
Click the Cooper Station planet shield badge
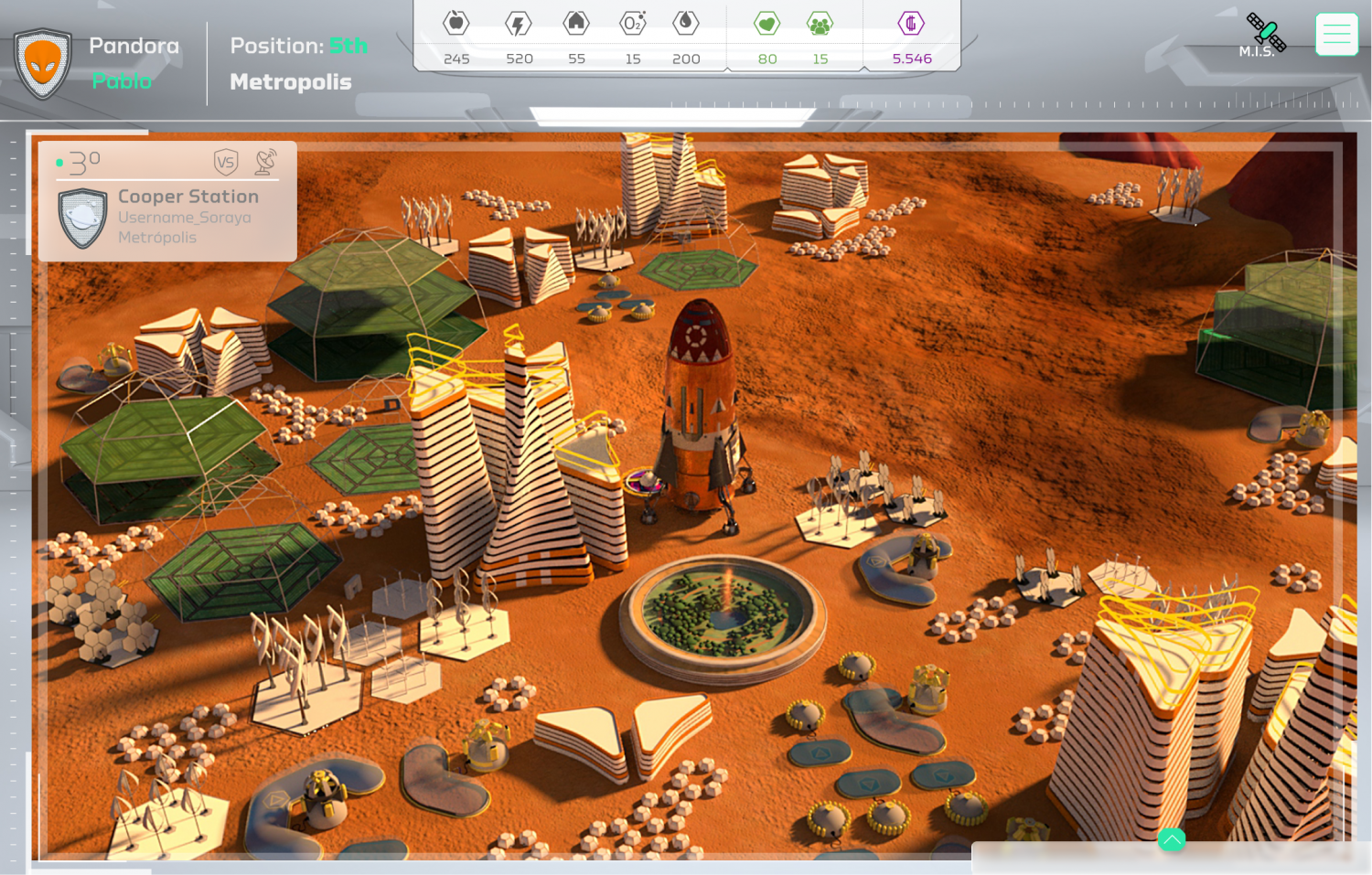click(82, 218)
